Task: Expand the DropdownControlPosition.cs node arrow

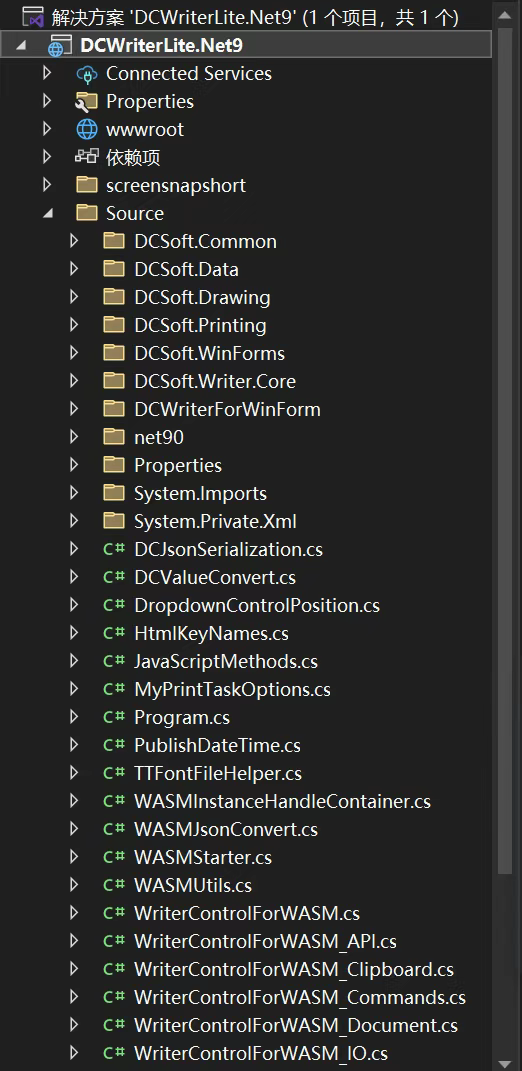Action: pyautogui.click(x=74, y=605)
